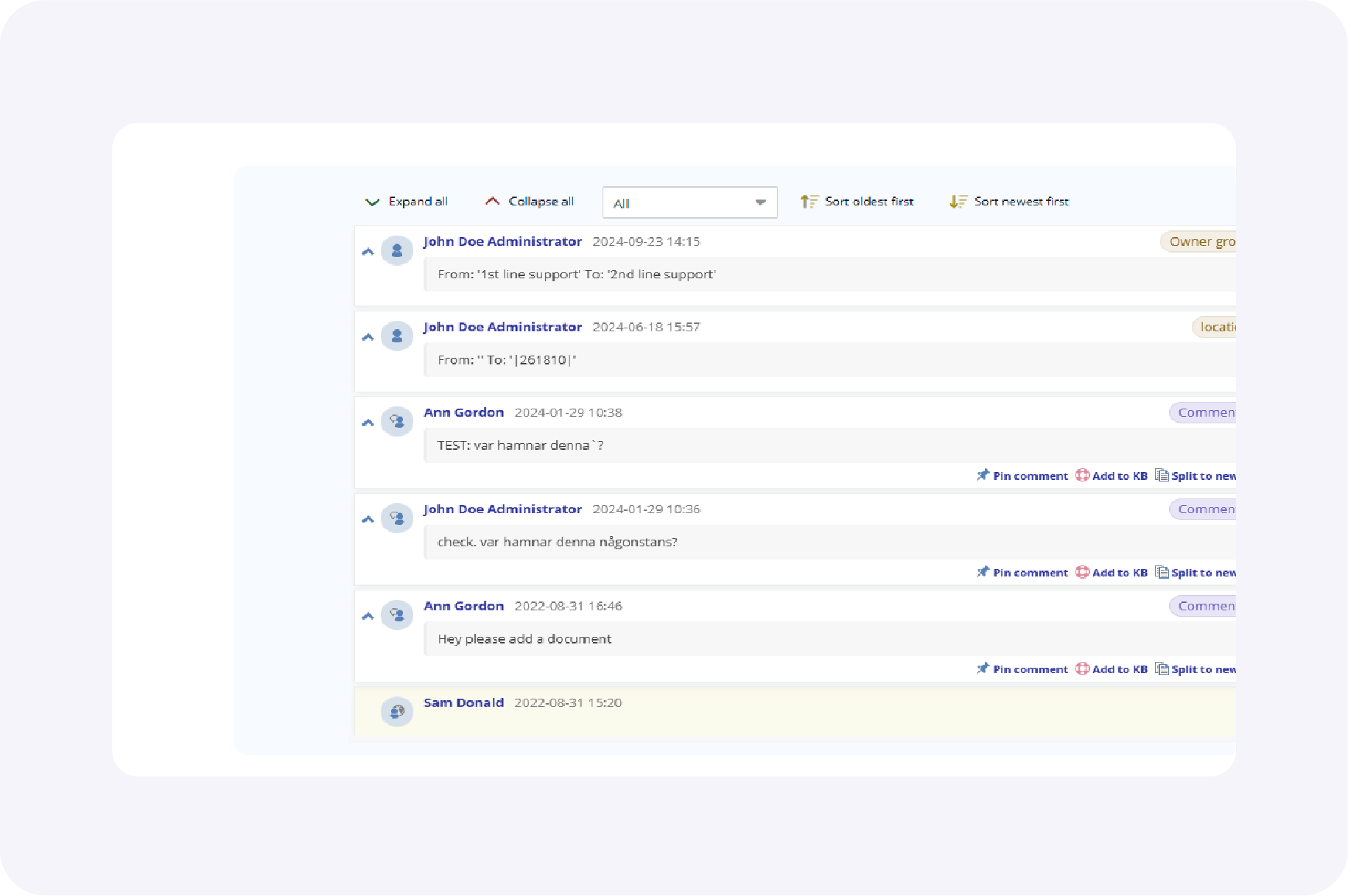Split 'TEST: var hamnar denna' to new
1348x896 pixels.
click(1196, 476)
